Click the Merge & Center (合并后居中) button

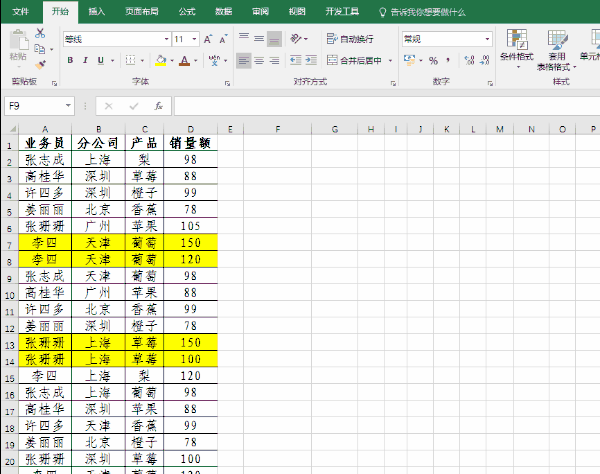tap(355, 60)
